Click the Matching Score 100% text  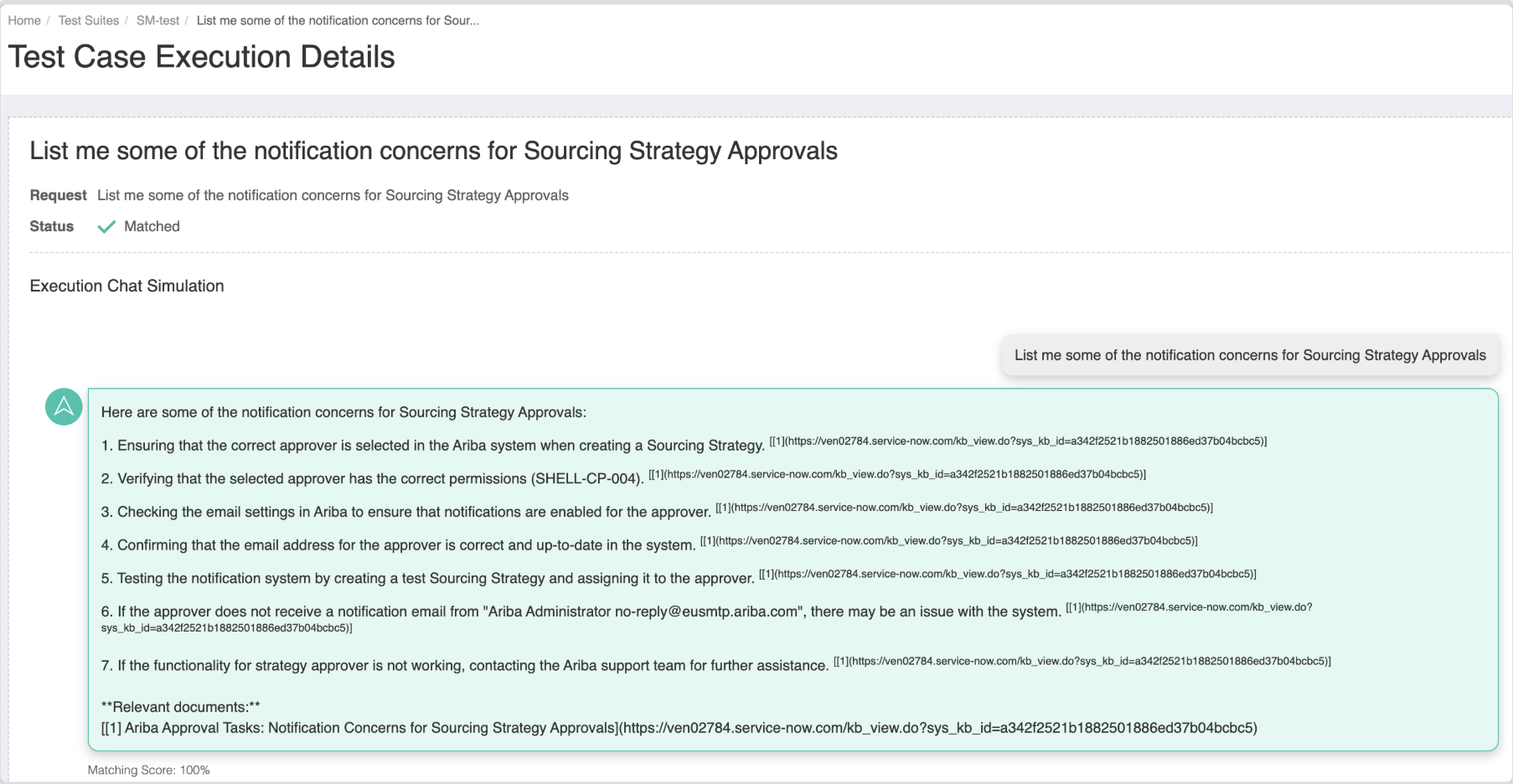pyautogui.click(x=149, y=770)
